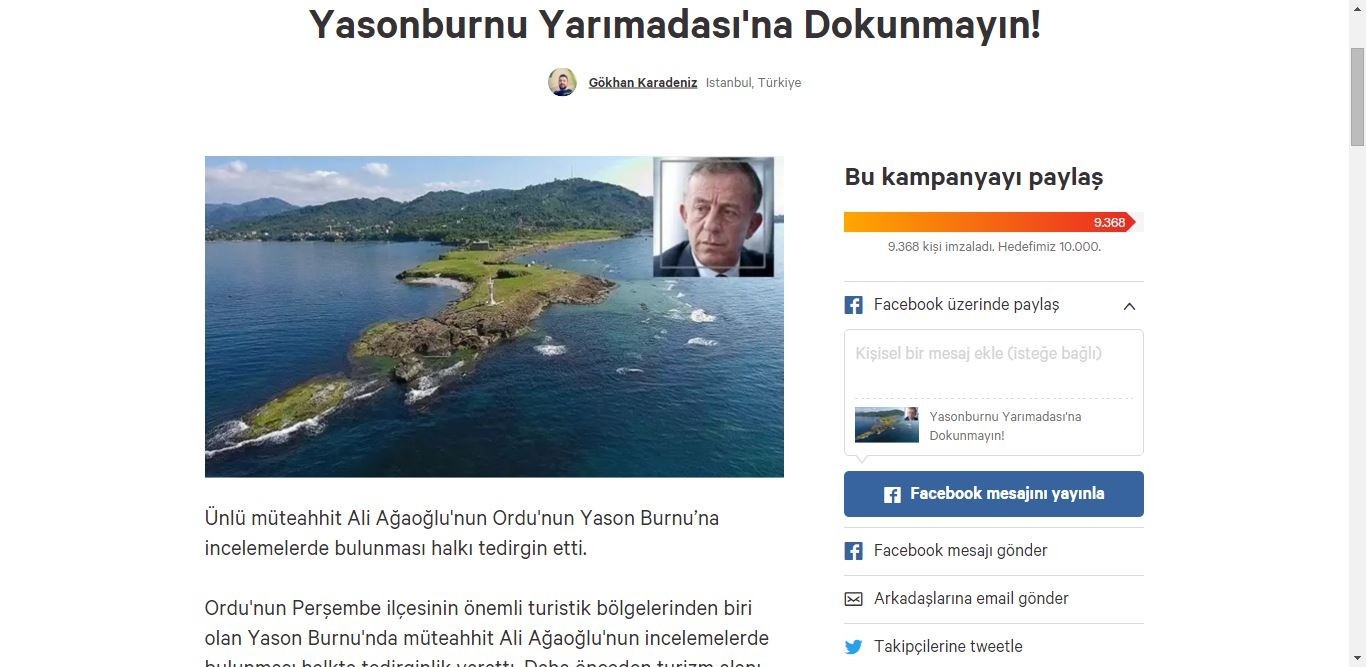Click Gökhan Karadeniz's profile avatar
1366x667 pixels.
562,82
